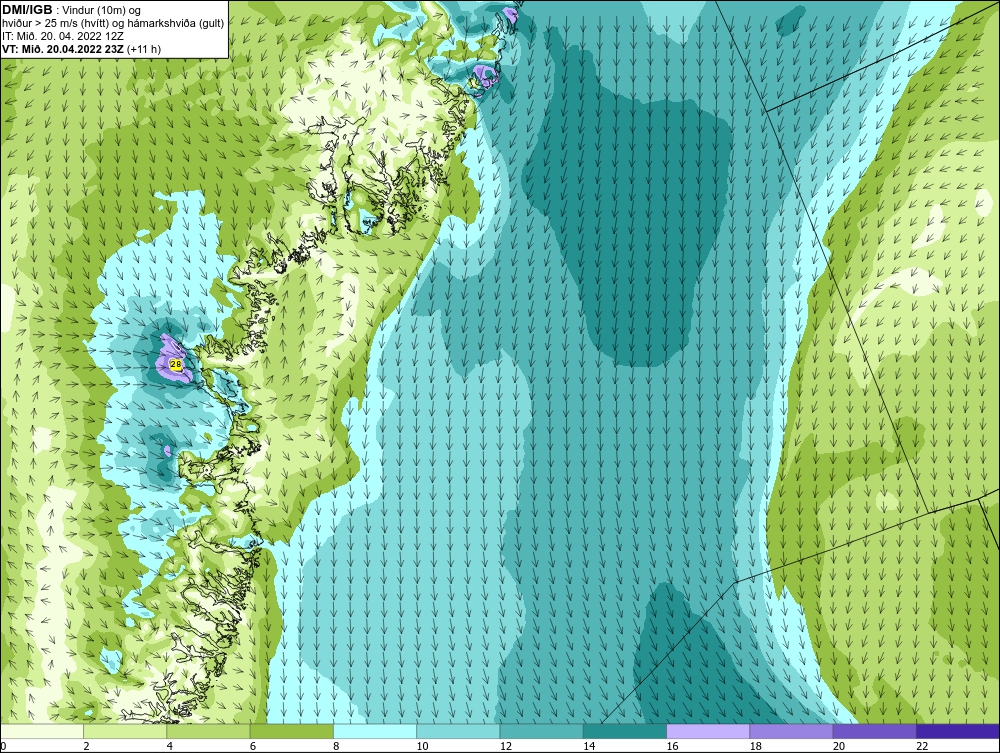Click the yellow 28 maximum gust marker
The height and width of the screenshot is (753, 1000).
[x=177, y=365]
